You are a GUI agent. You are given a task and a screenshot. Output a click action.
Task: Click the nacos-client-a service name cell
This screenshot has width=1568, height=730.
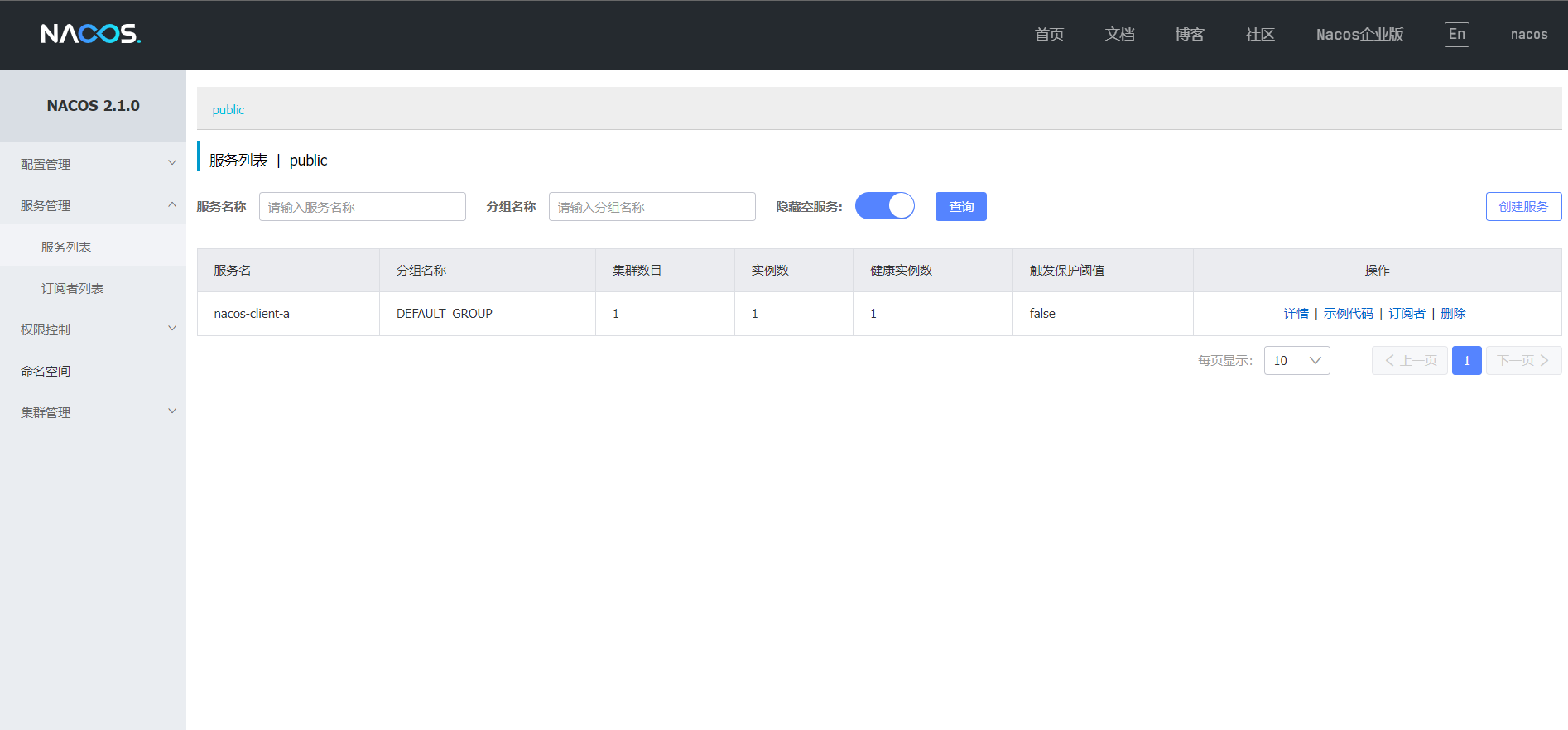tap(288, 314)
